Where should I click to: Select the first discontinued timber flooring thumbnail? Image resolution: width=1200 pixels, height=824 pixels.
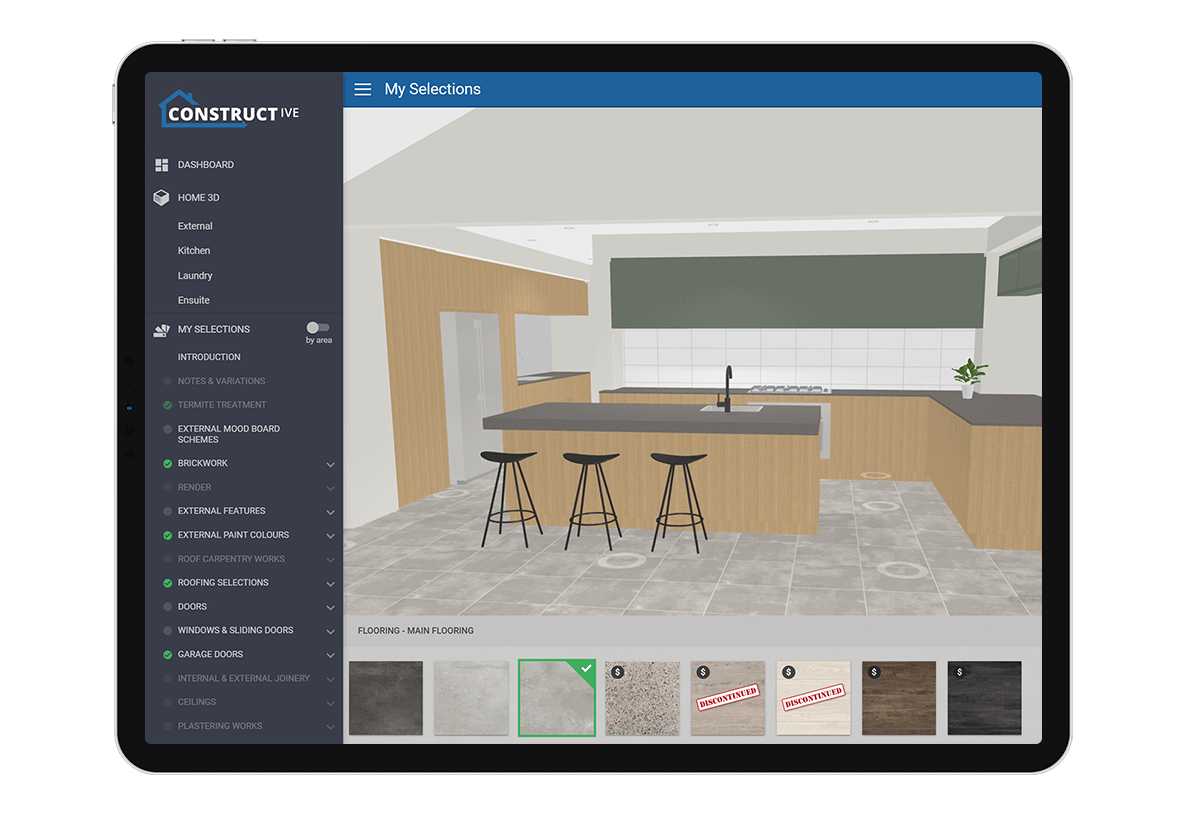(728, 698)
